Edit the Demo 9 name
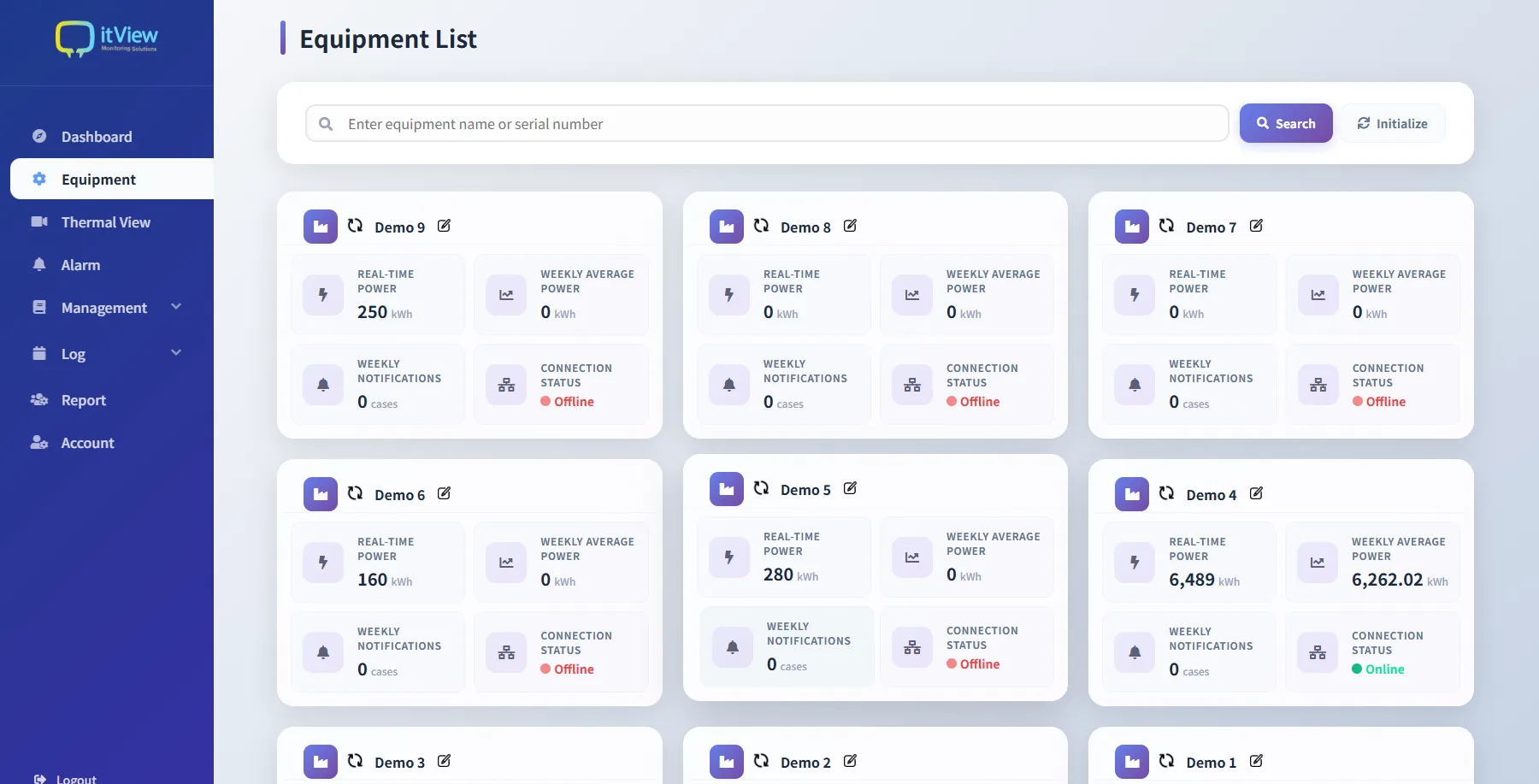The width and height of the screenshot is (1539, 784). [x=445, y=226]
